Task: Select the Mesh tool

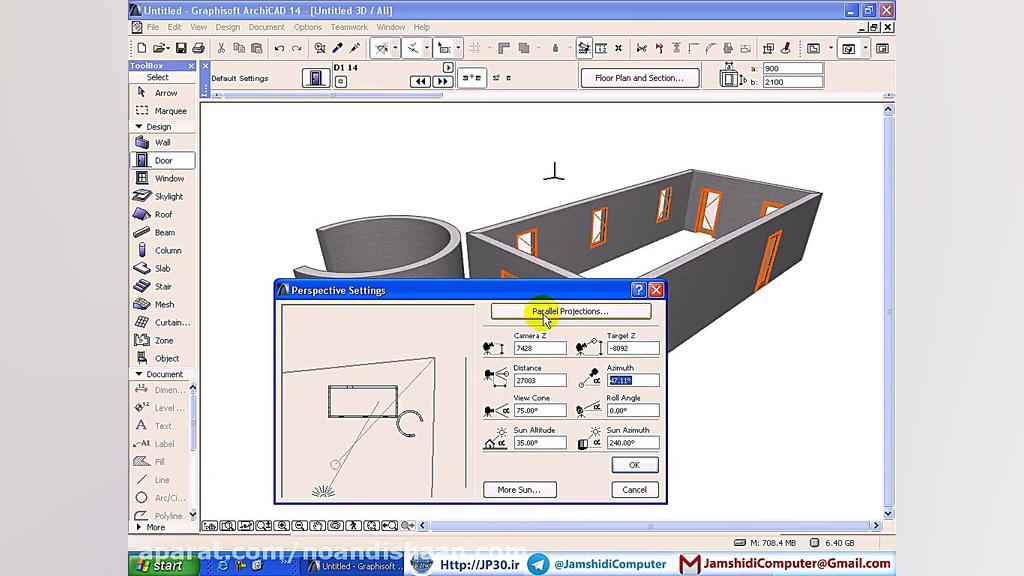Action: (x=162, y=304)
